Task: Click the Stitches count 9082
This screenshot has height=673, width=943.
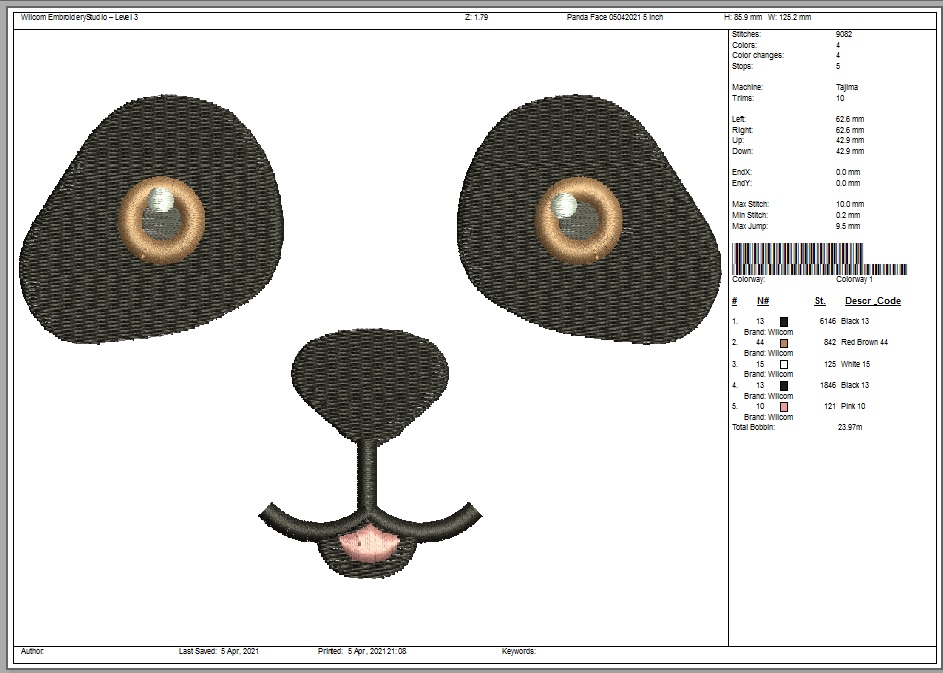Action: point(844,34)
